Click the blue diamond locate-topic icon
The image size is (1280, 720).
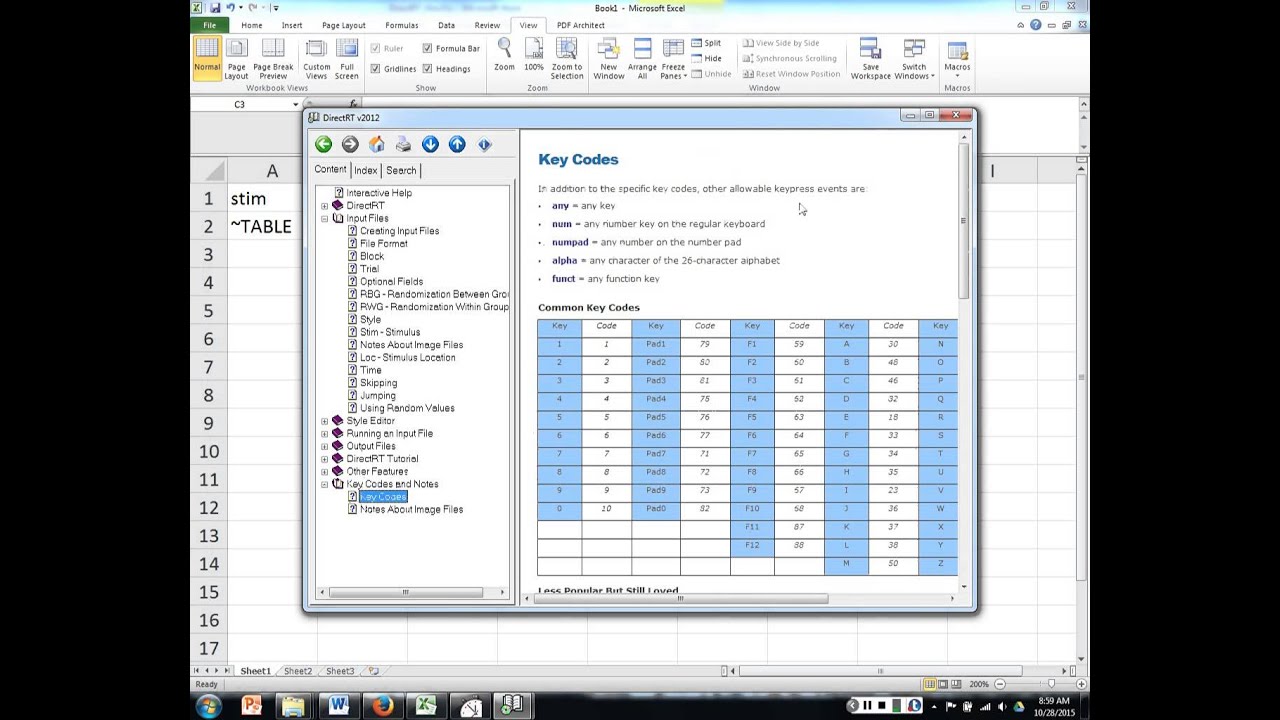pos(484,144)
